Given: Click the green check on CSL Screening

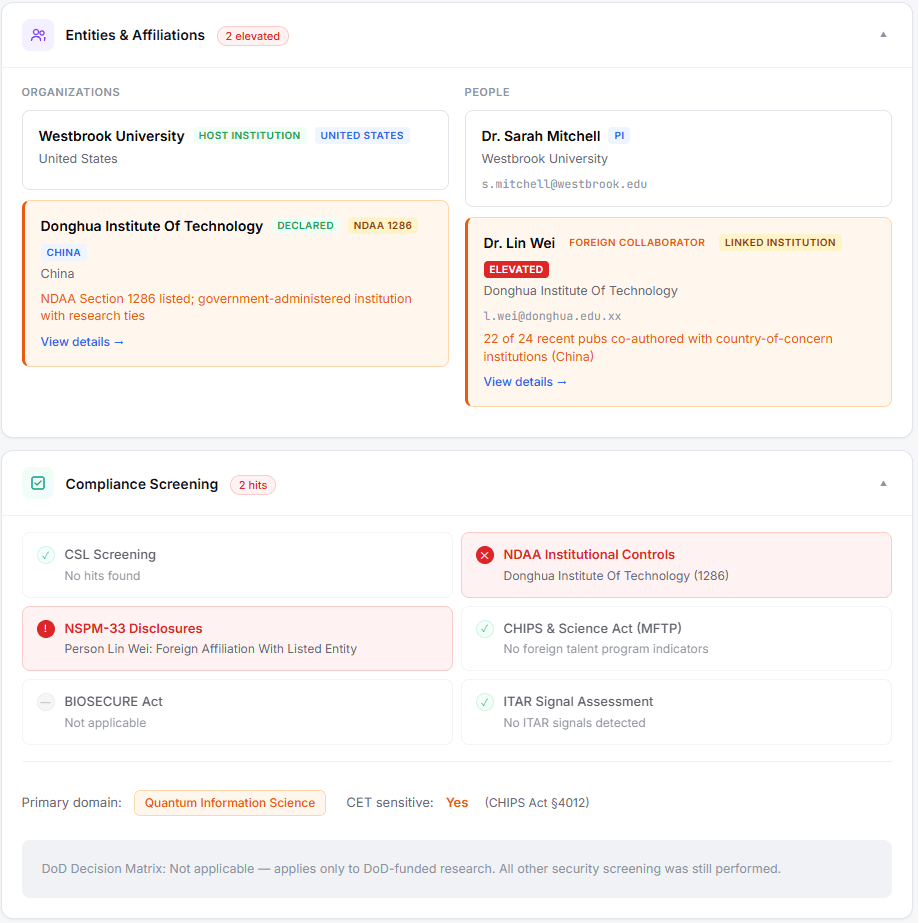Looking at the screenshot, I should pyautogui.click(x=46, y=554).
